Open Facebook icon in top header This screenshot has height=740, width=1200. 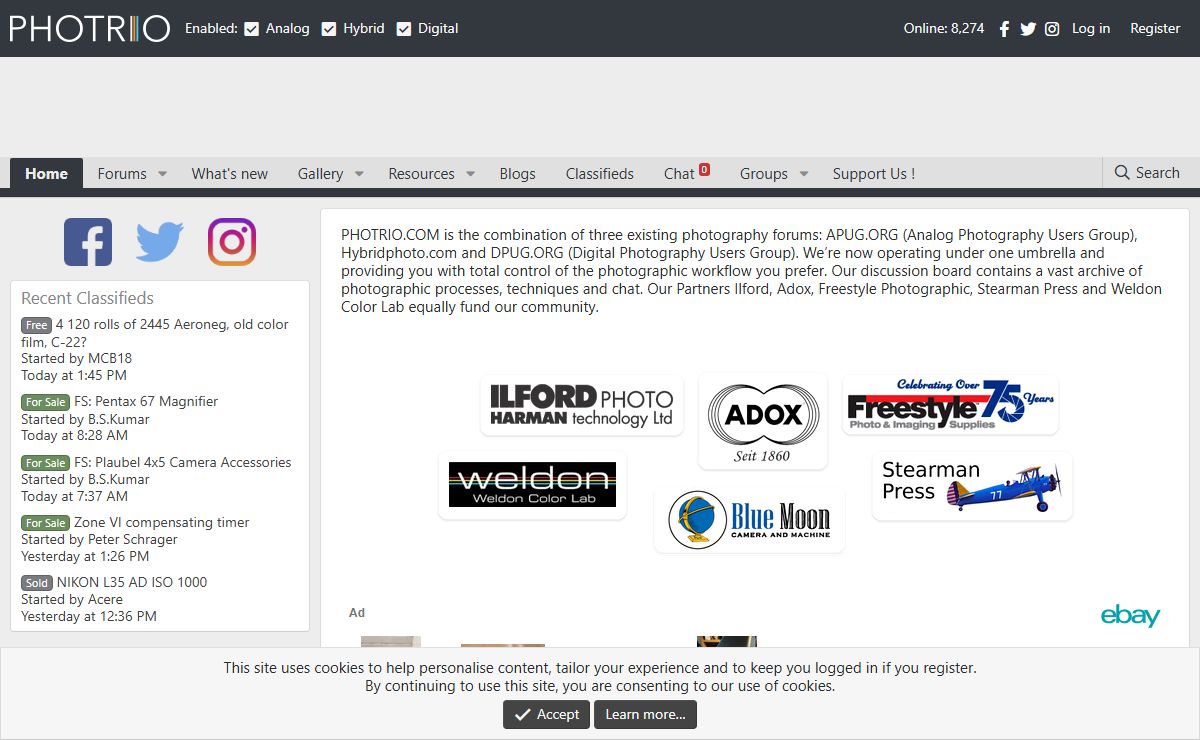[x=1004, y=29]
